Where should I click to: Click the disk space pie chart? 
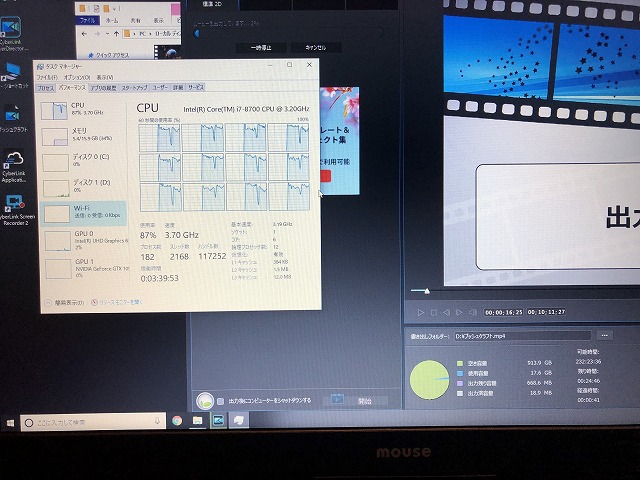(429, 380)
